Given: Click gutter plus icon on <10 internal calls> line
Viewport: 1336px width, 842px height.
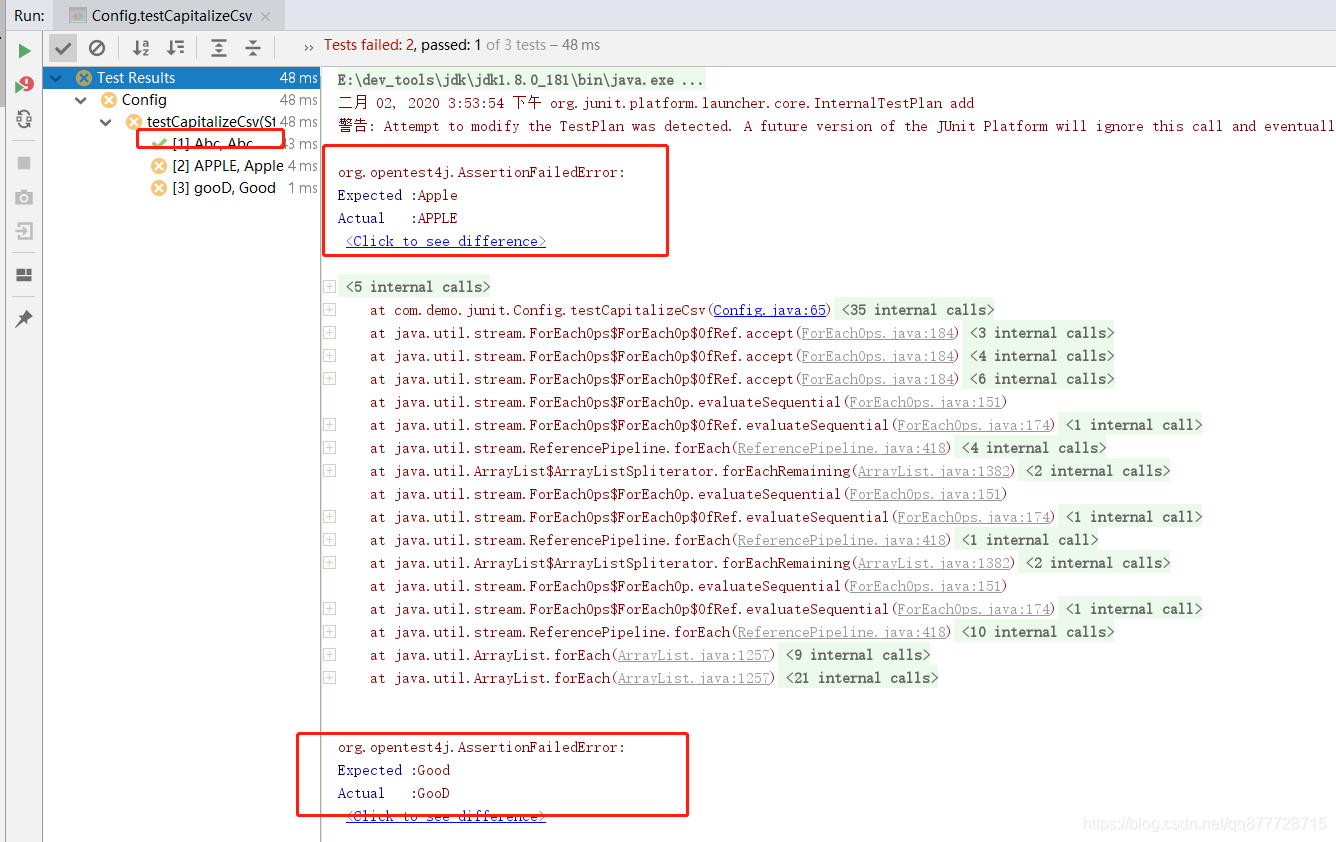Looking at the screenshot, I should click(329, 632).
